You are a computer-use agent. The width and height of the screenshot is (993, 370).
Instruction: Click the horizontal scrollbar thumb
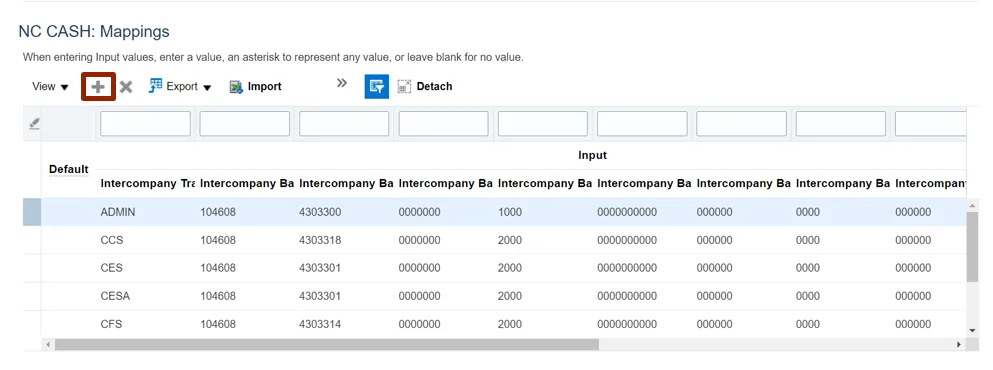point(327,345)
